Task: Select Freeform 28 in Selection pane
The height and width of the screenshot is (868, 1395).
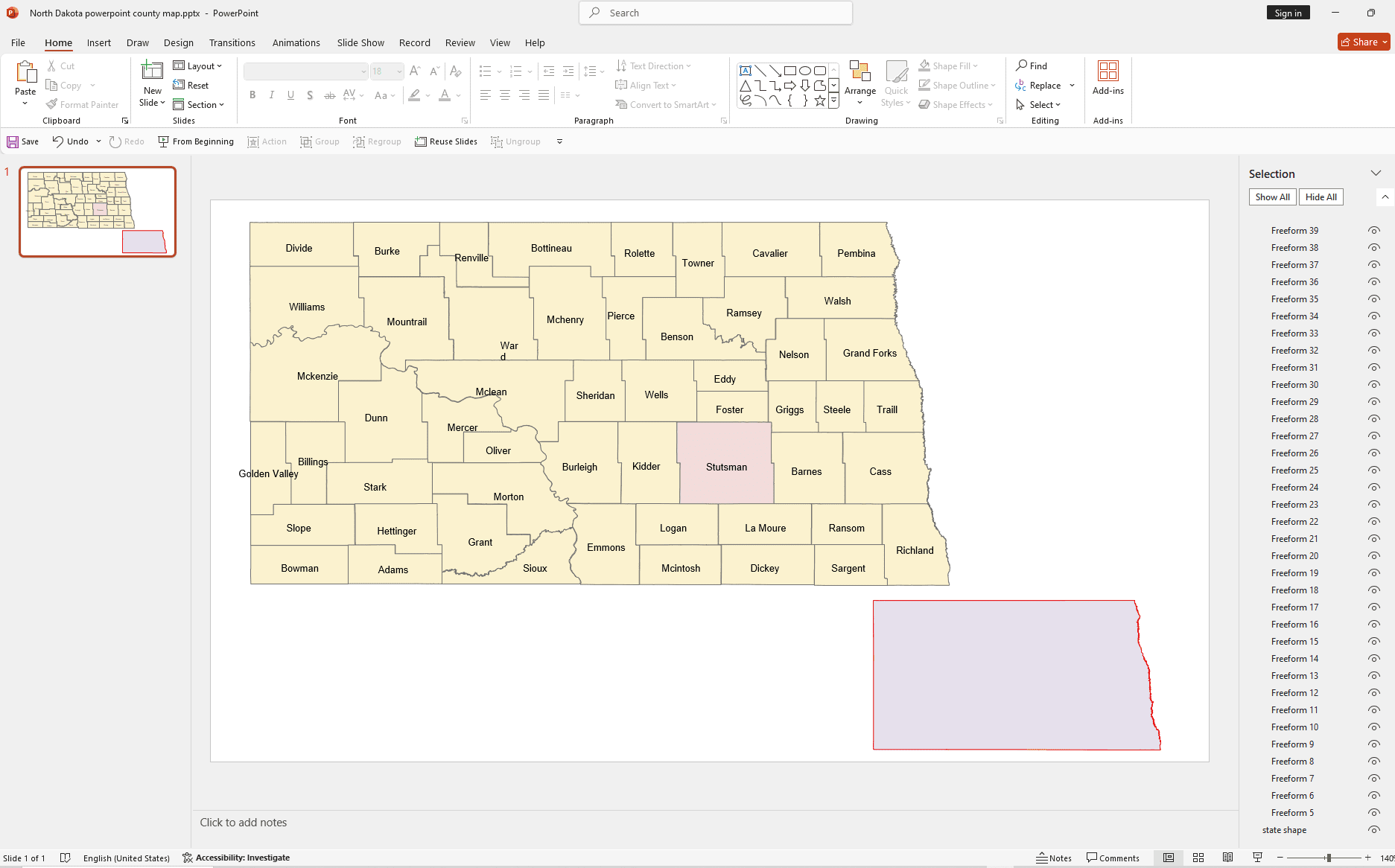Action: 1294,419
